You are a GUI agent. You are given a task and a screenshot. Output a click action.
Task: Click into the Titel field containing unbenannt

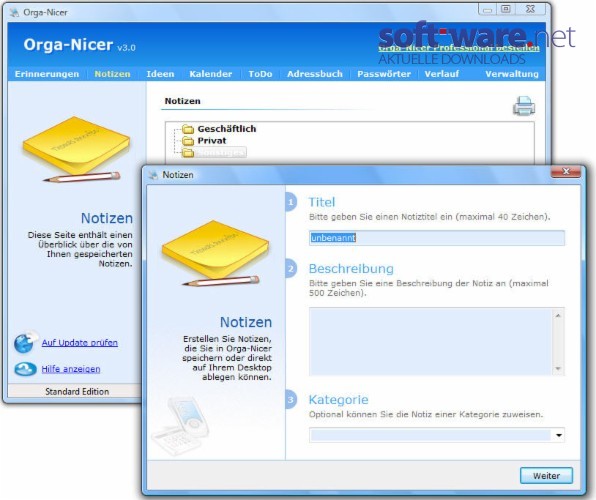tap(437, 238)
